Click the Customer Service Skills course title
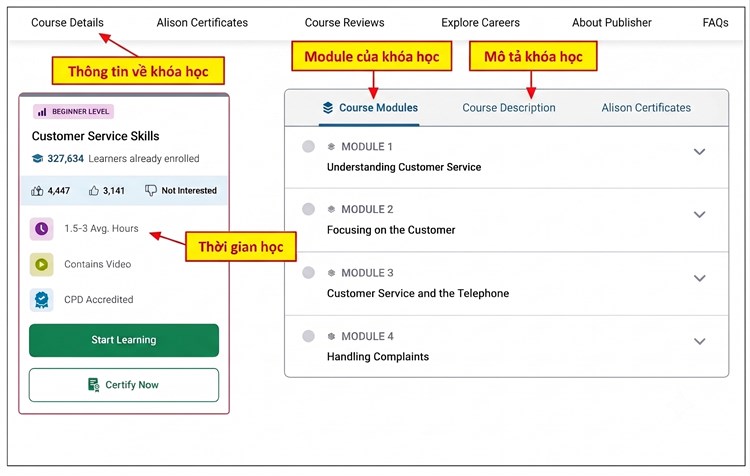750x476 pixels. pos(96,136)
